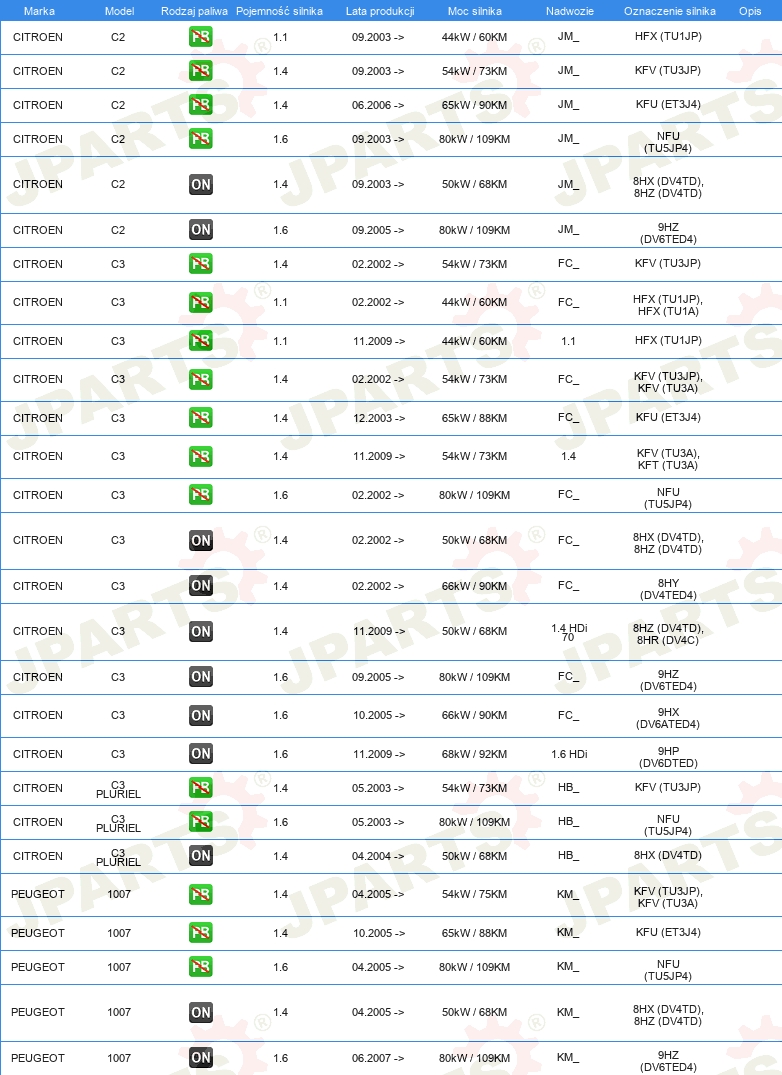Select the production date '06.2006 ->'
This screenshot has height=1075, width=782.
pyautogui.click(x=378, y=106)
